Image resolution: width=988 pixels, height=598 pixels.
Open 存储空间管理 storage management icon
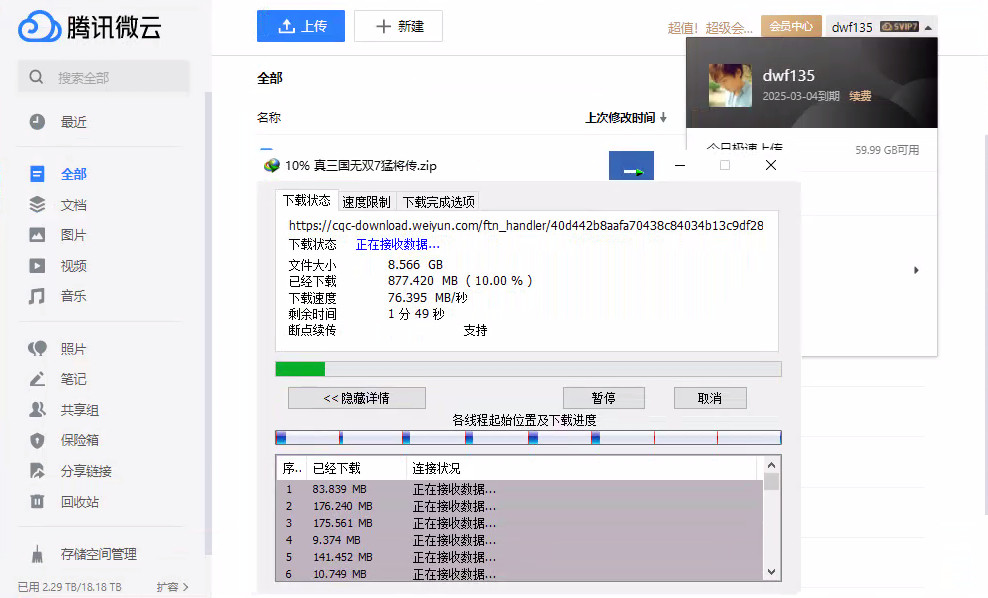(37, 554)
